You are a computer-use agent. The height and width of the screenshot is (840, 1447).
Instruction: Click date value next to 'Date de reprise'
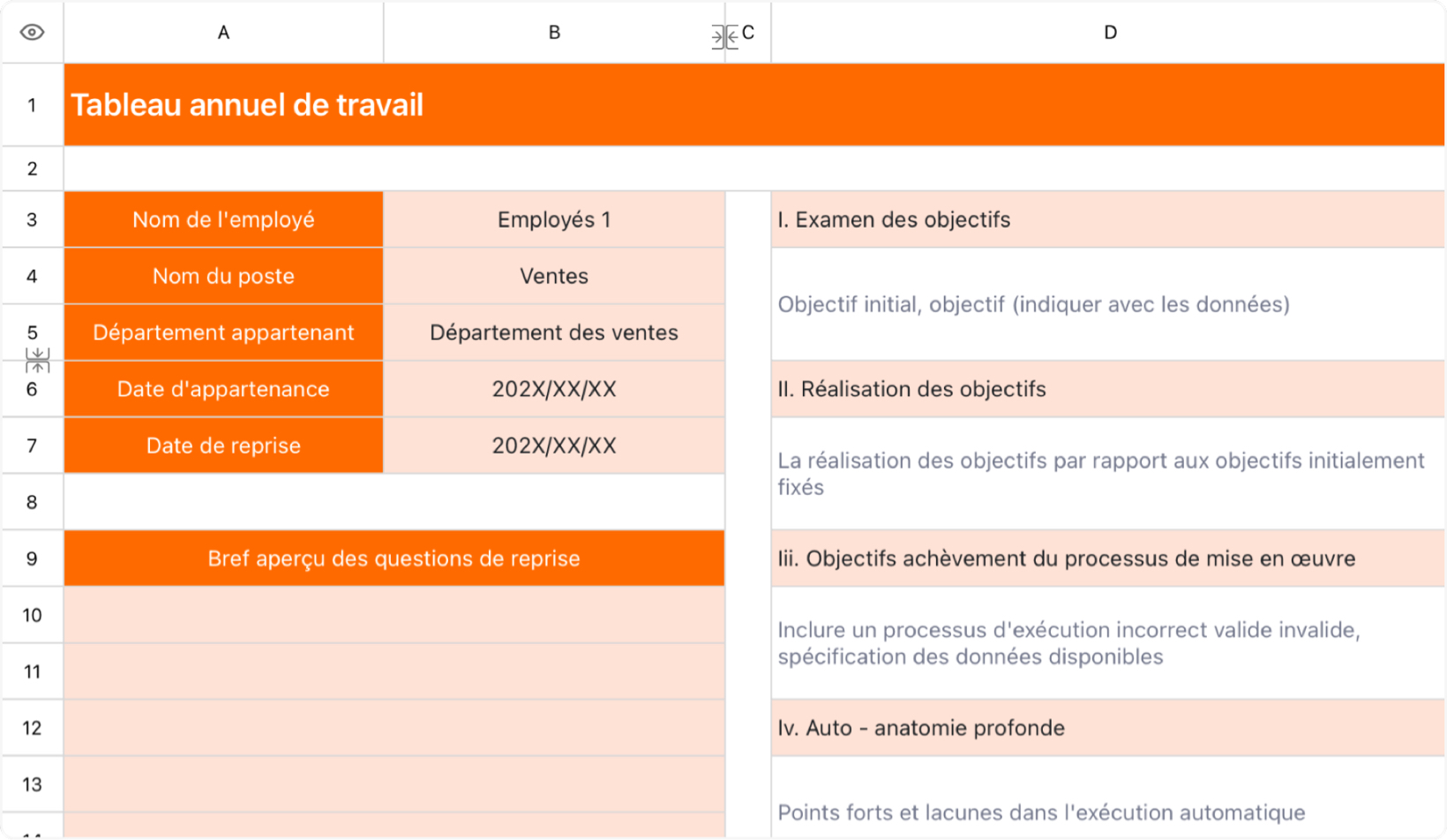[x=554, y=446]
